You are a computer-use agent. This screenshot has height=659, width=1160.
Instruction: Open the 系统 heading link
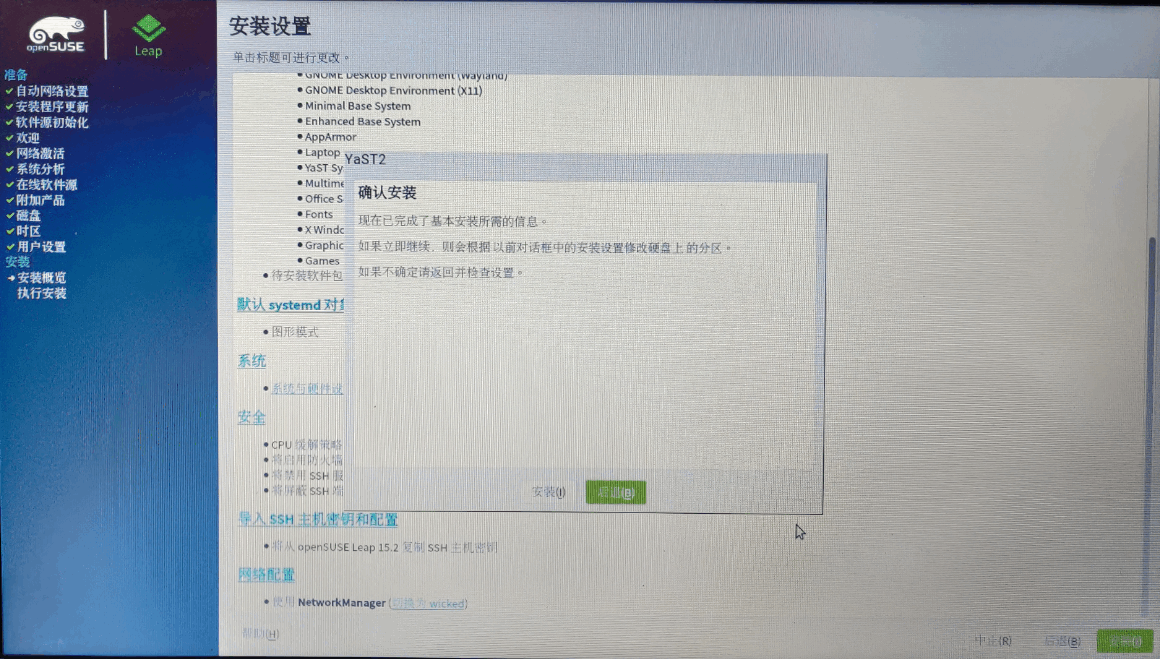[x=252, y=361]
